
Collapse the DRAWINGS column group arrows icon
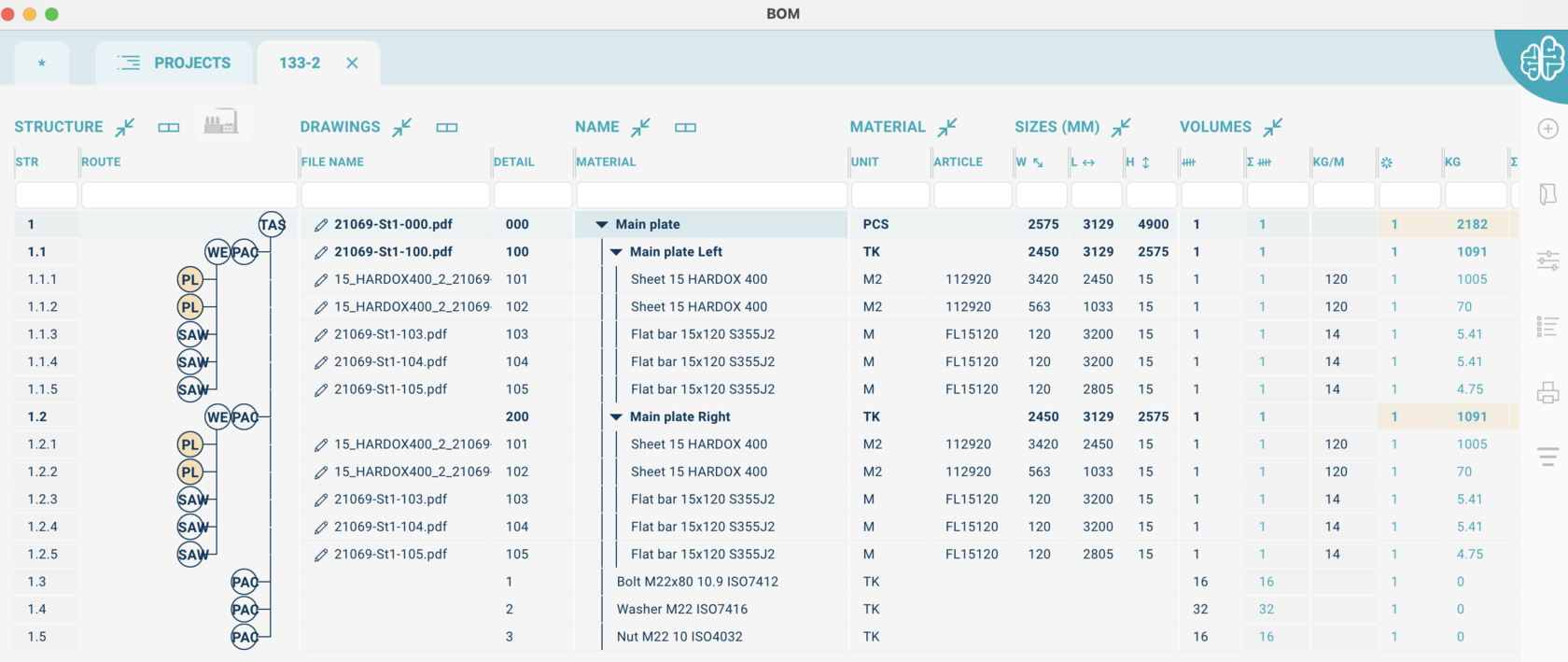click(x=402, y=127)
